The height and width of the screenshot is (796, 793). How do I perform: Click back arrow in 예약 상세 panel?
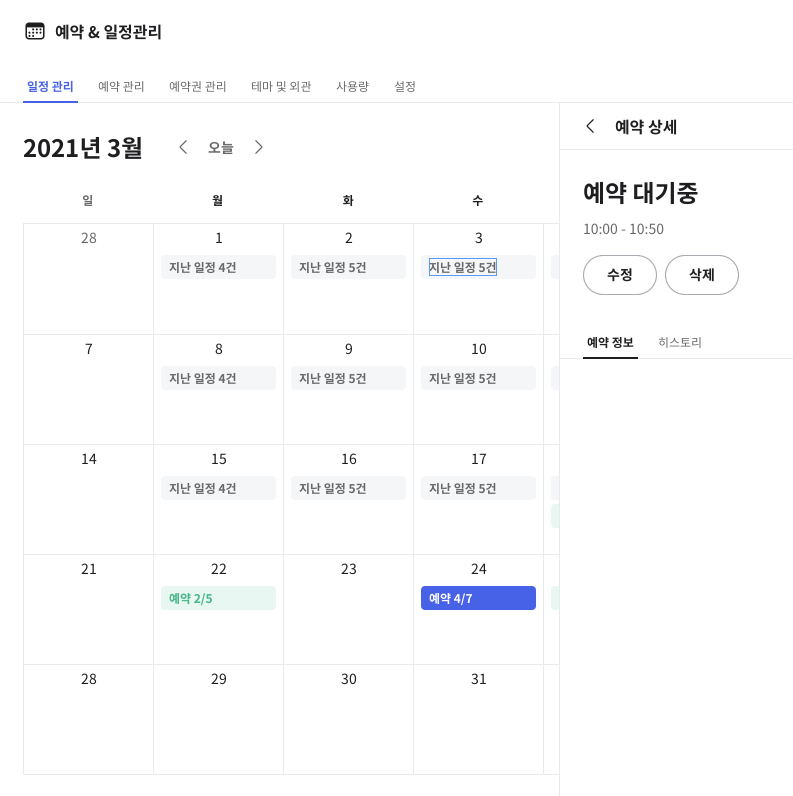[x=590, y=126]
